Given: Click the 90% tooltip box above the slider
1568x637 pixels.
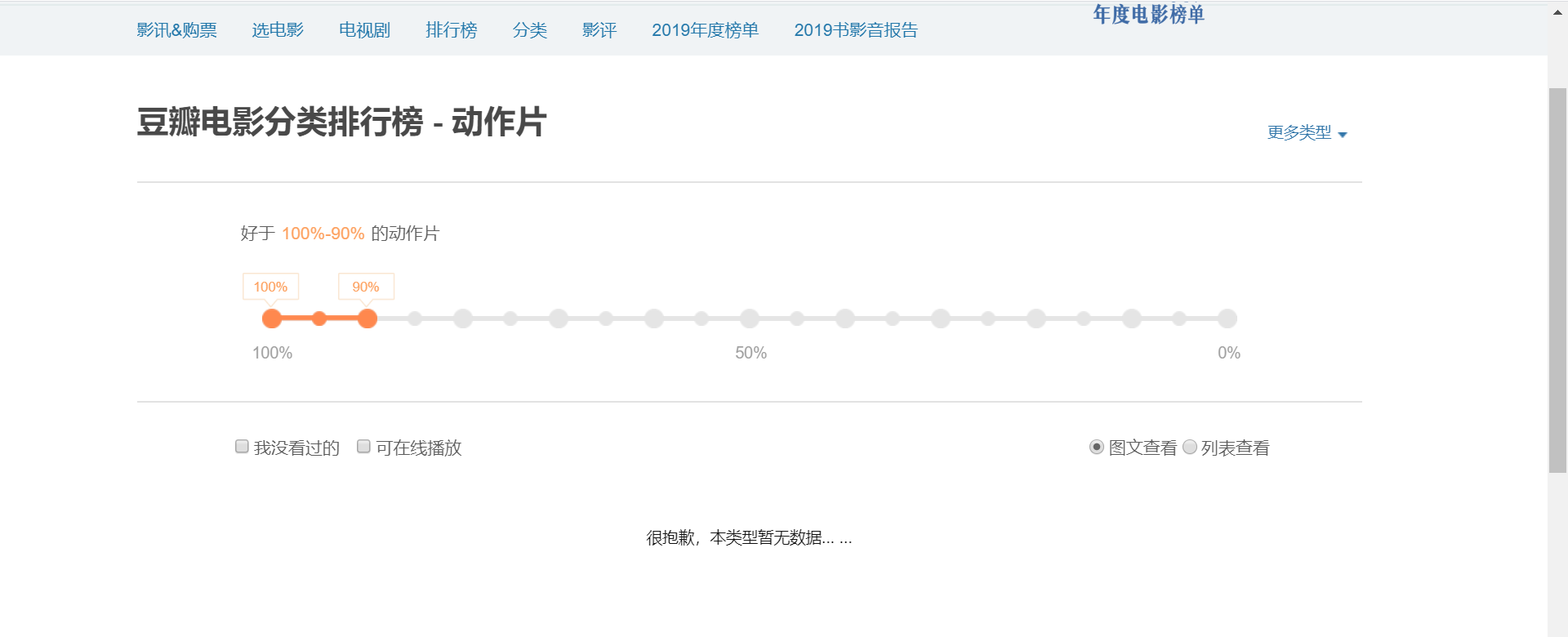Looking at the screenshot, I should (366, 287).
